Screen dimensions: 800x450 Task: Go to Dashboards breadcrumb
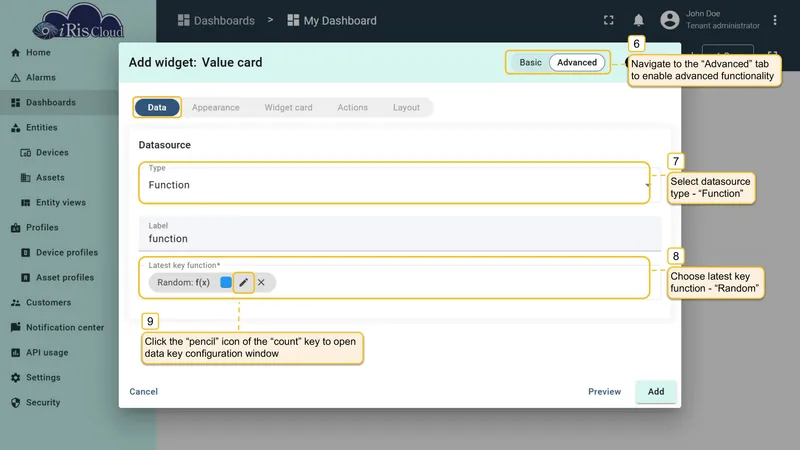pyautogui.click(x=216, y=20)
